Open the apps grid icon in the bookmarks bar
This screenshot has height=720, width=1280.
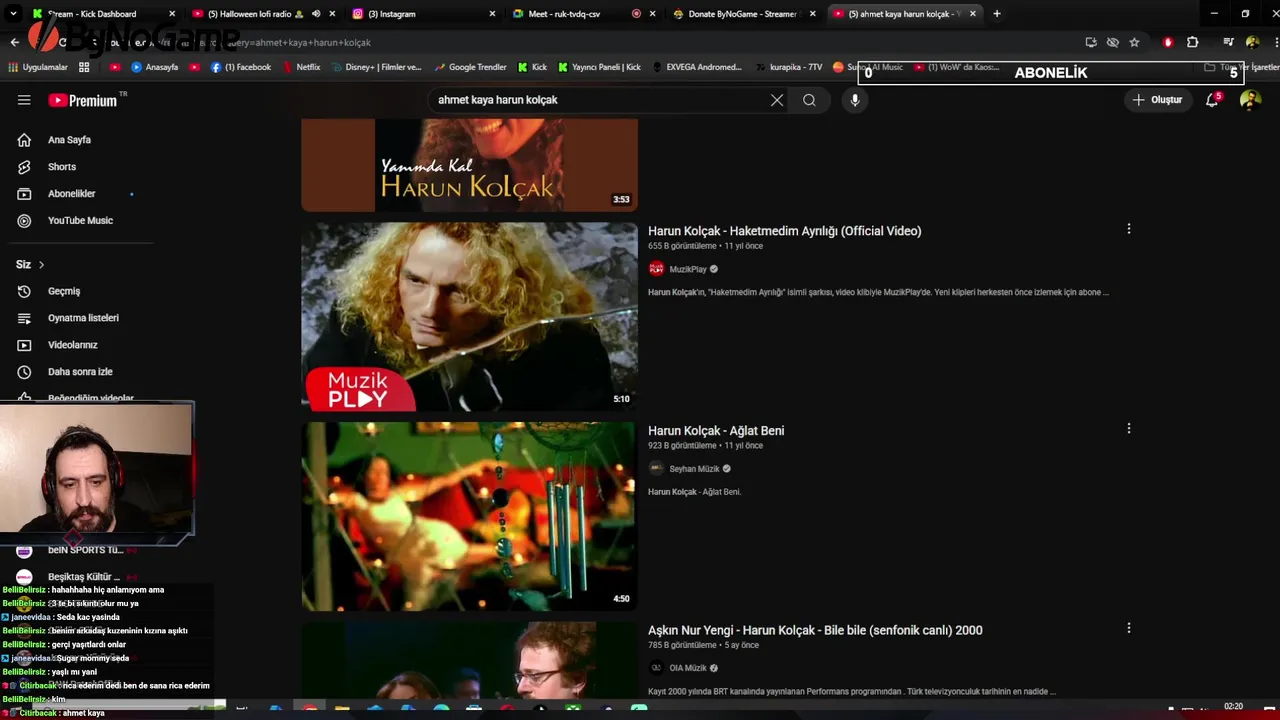point(84,67)
